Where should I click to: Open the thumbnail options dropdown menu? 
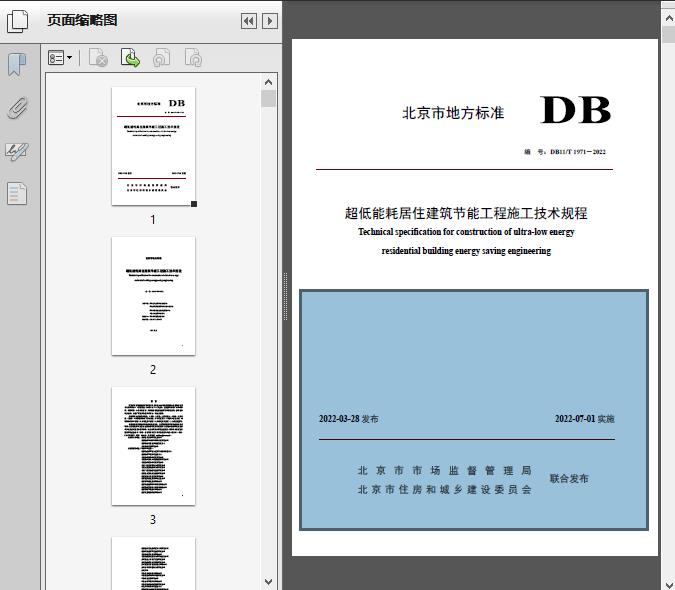click(60, 58)
